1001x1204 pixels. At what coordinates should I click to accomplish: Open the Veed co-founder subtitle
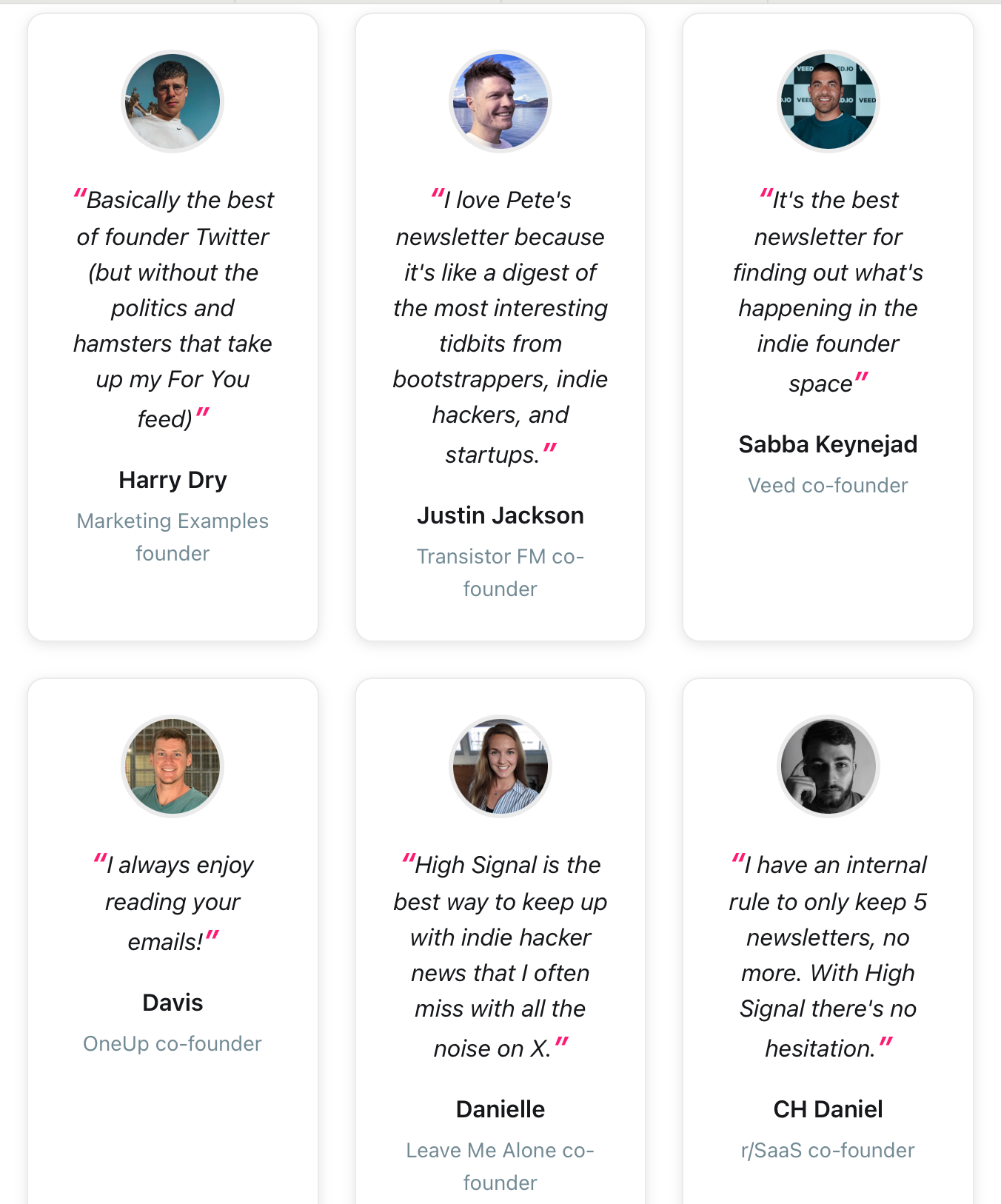828,485
